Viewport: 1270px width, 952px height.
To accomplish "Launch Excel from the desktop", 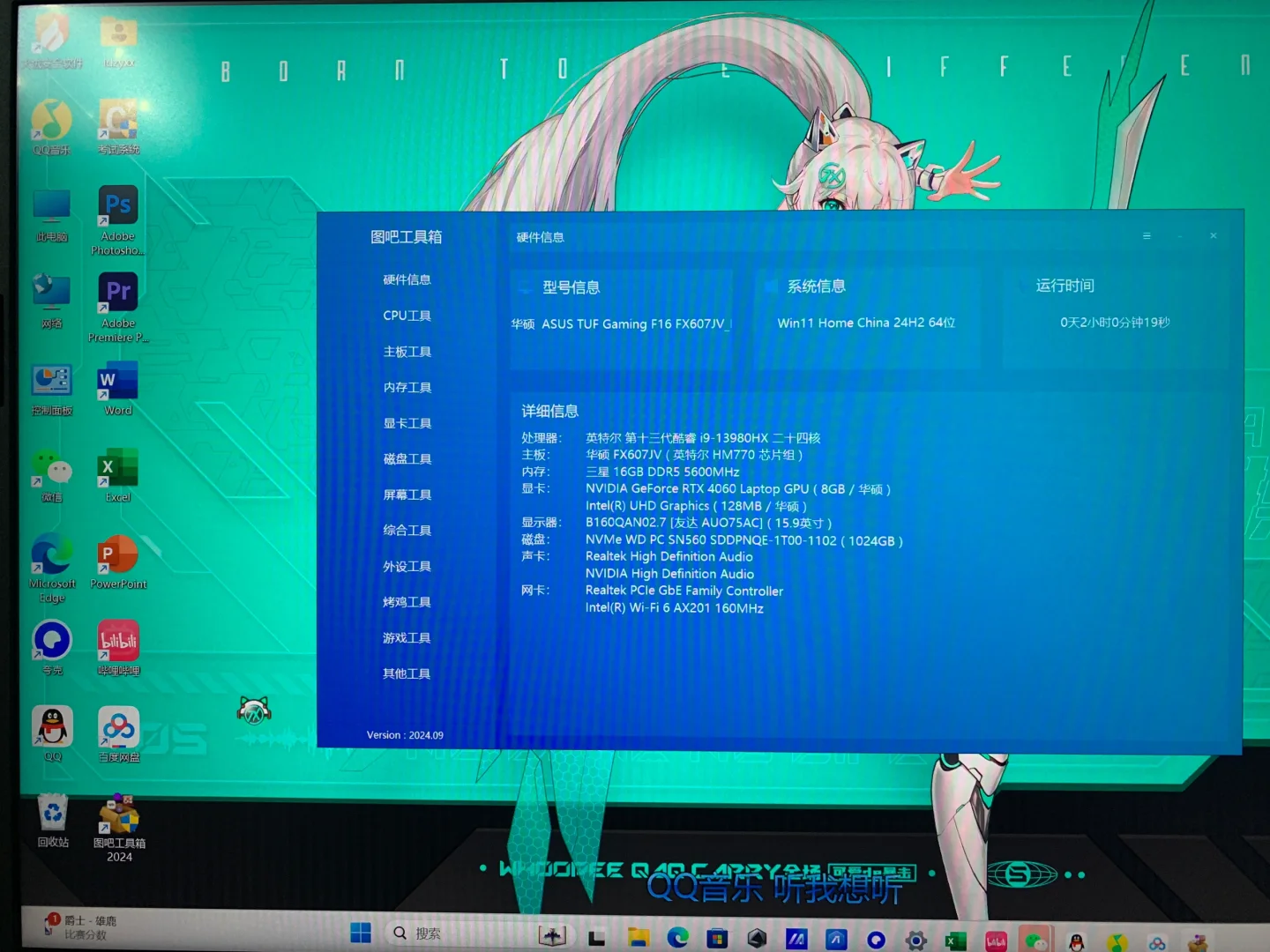I will click(117, 470).
